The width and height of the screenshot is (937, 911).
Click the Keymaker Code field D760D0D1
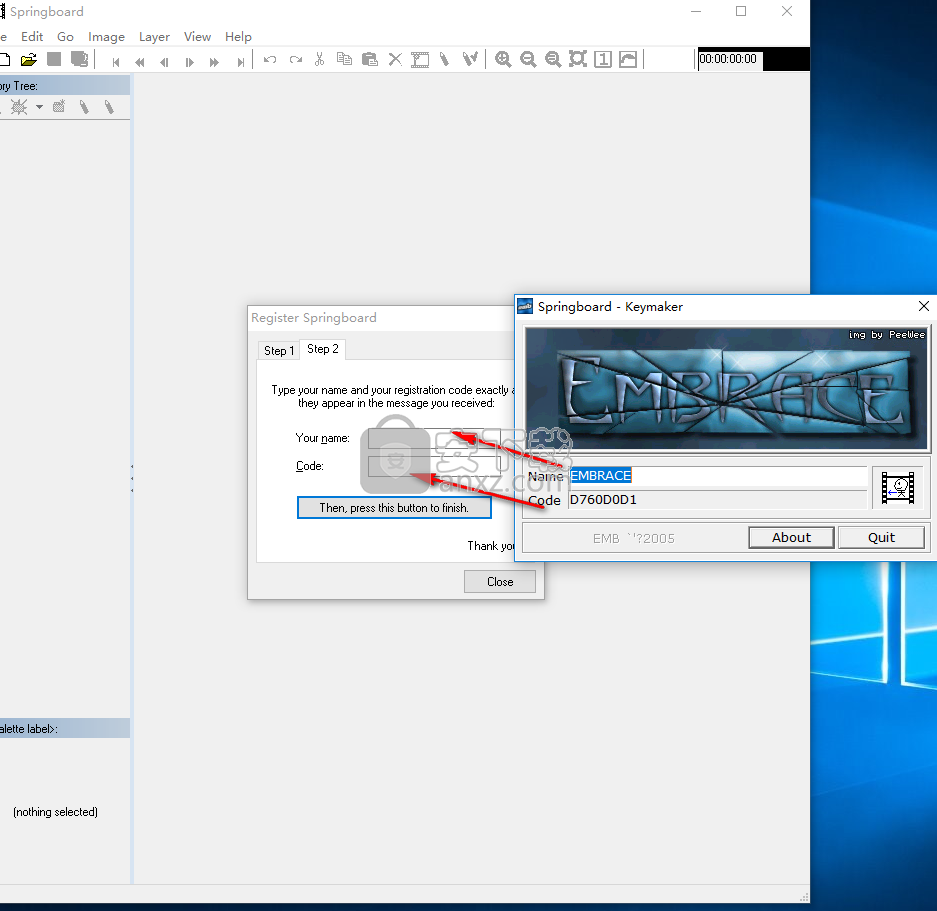click(x=717, y=500)
